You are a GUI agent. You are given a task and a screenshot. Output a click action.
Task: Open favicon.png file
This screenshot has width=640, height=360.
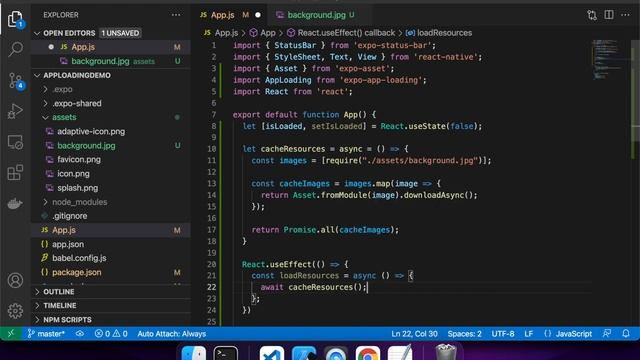click(79, 160)
